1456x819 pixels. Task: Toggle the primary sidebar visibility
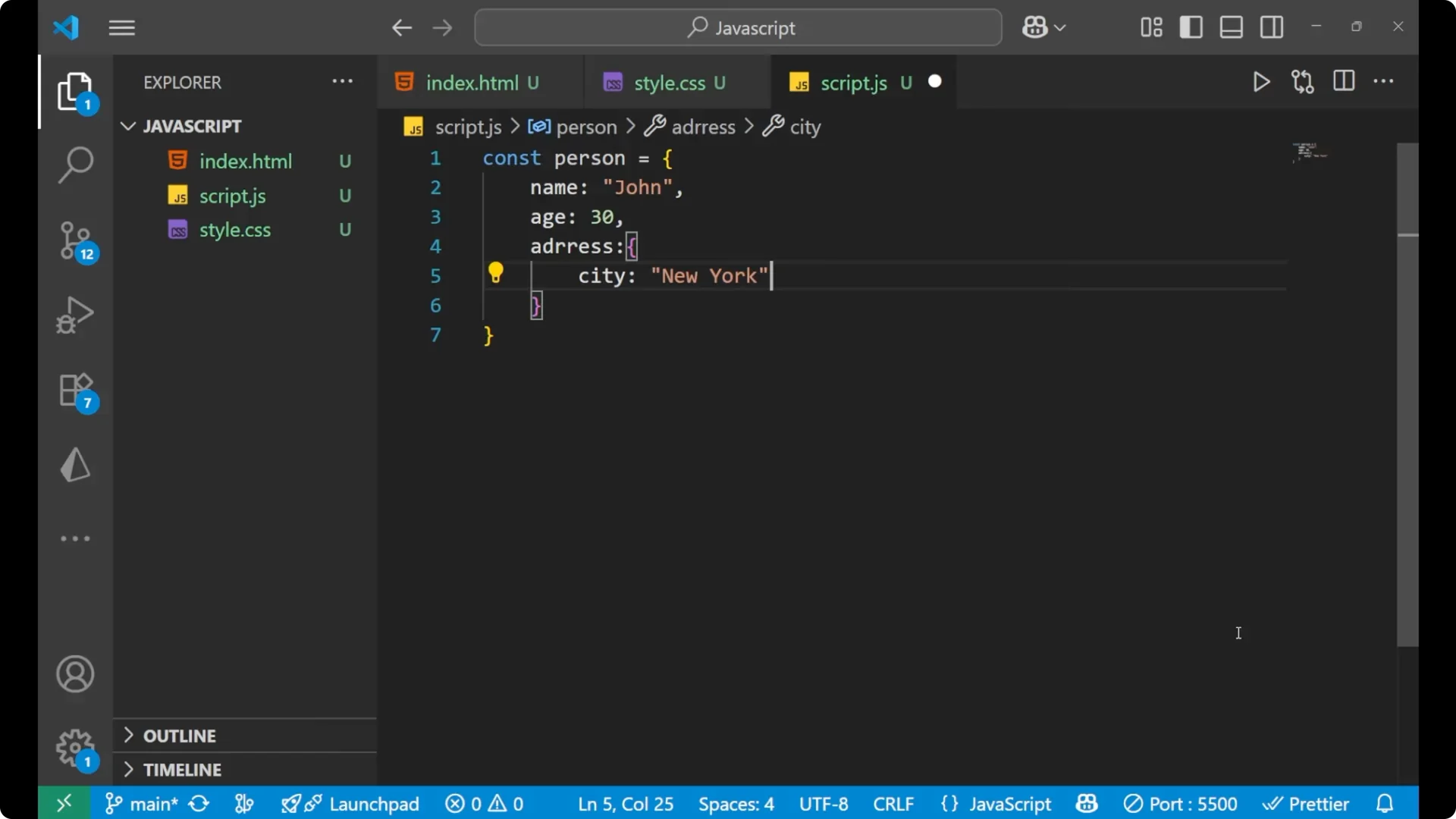click(1191, 27)
